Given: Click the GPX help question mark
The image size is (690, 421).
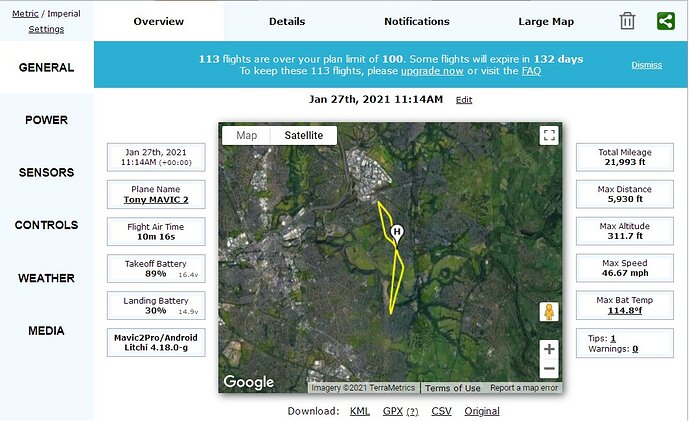Looking at the screenshot, I should [x=412, y=412].
